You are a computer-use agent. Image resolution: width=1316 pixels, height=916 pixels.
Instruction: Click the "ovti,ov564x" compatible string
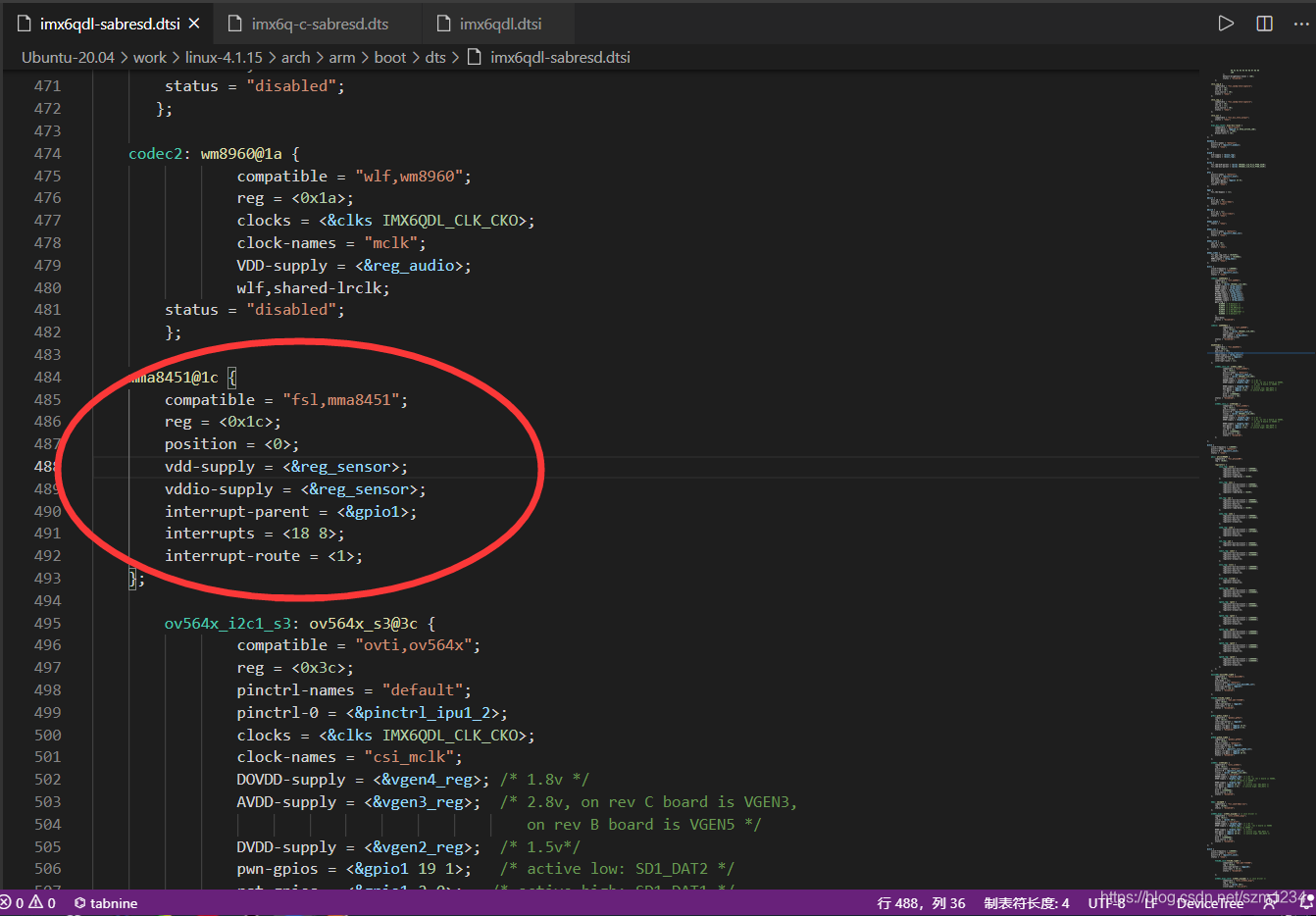pyautogui.click(x=413, y=645)
